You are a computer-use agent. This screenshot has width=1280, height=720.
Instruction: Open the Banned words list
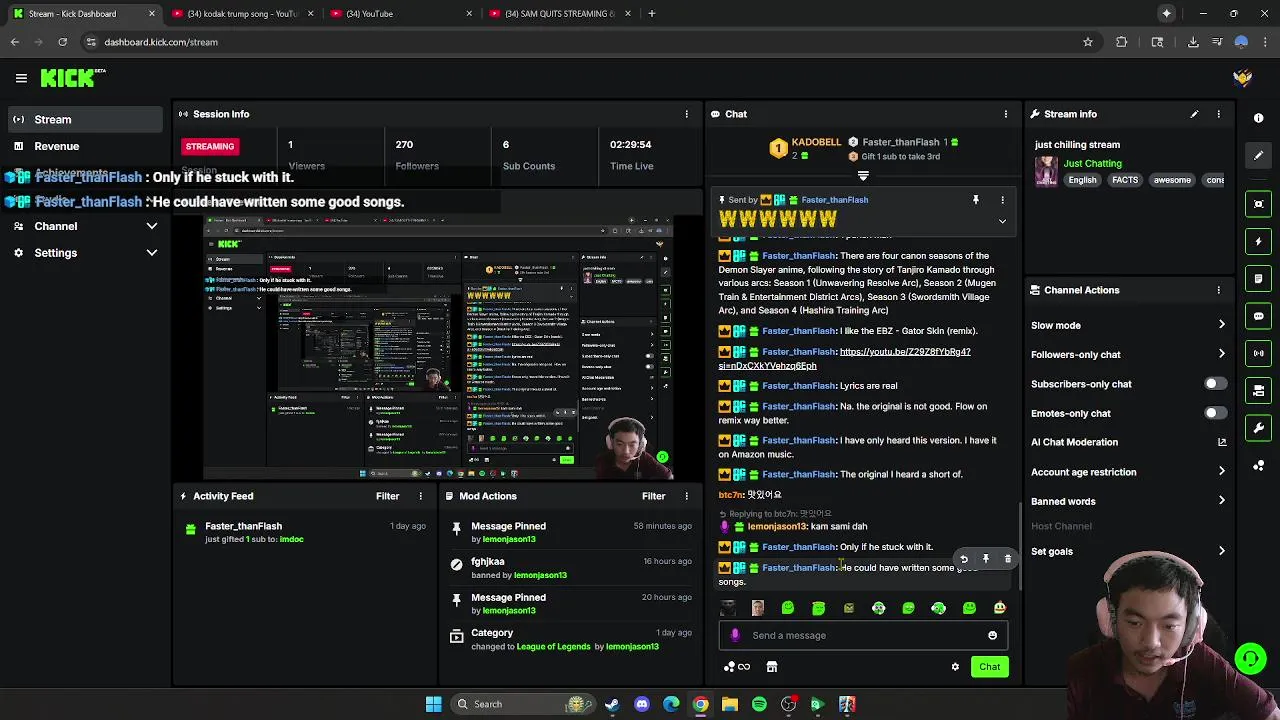1128,501
